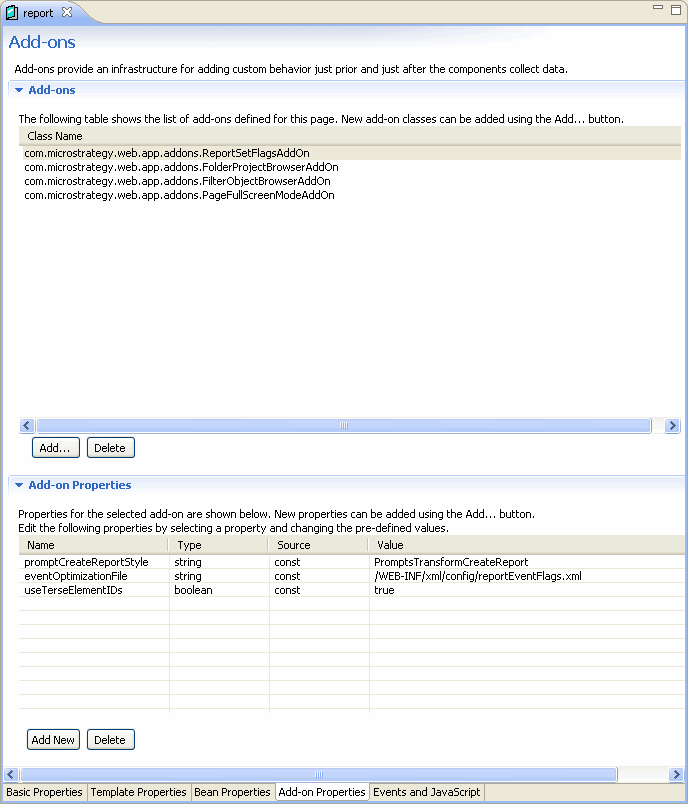Click the Source column header

click(x=318, y=545)
